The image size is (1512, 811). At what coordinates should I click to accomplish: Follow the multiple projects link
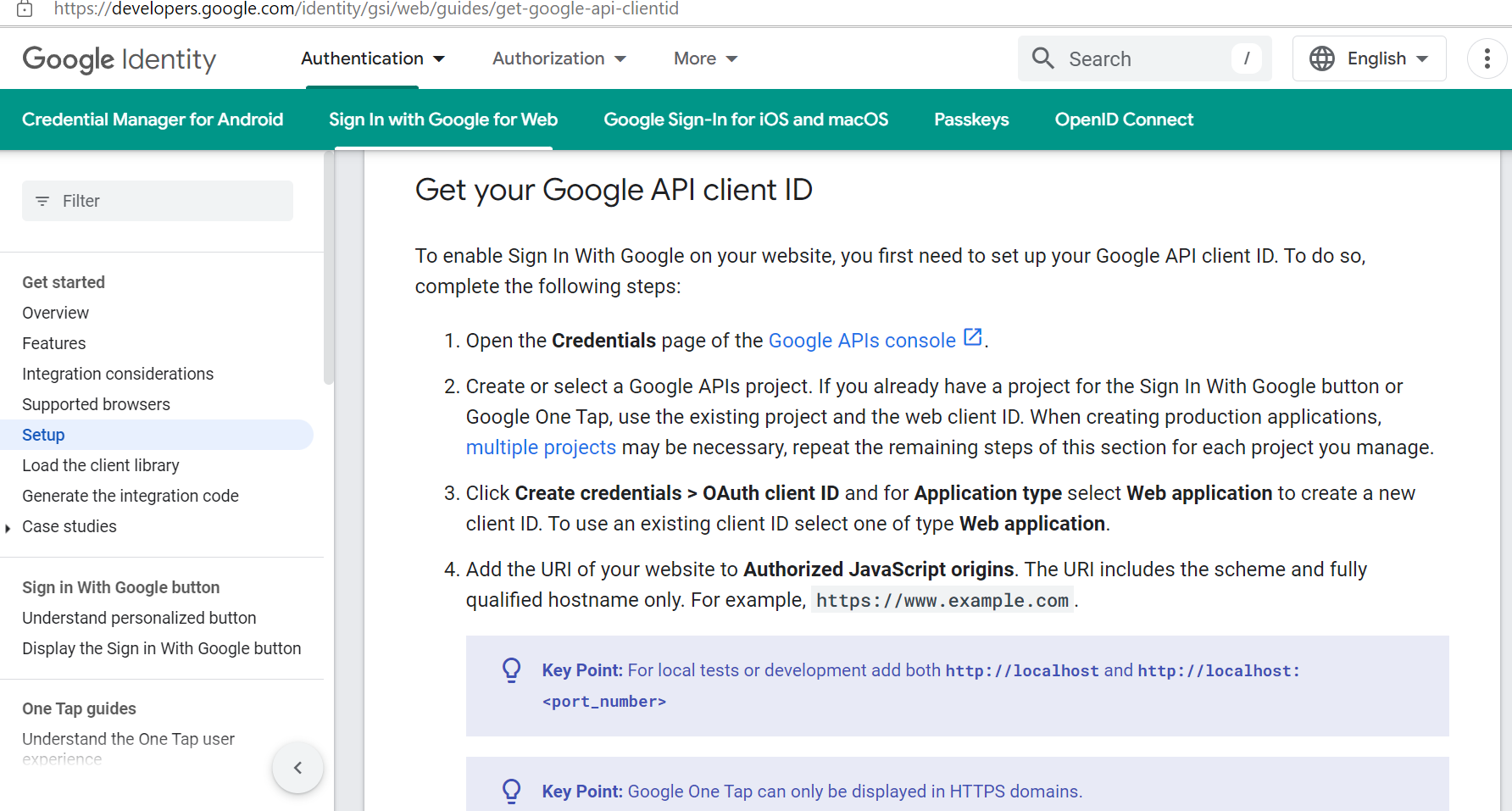pos(541,447)
